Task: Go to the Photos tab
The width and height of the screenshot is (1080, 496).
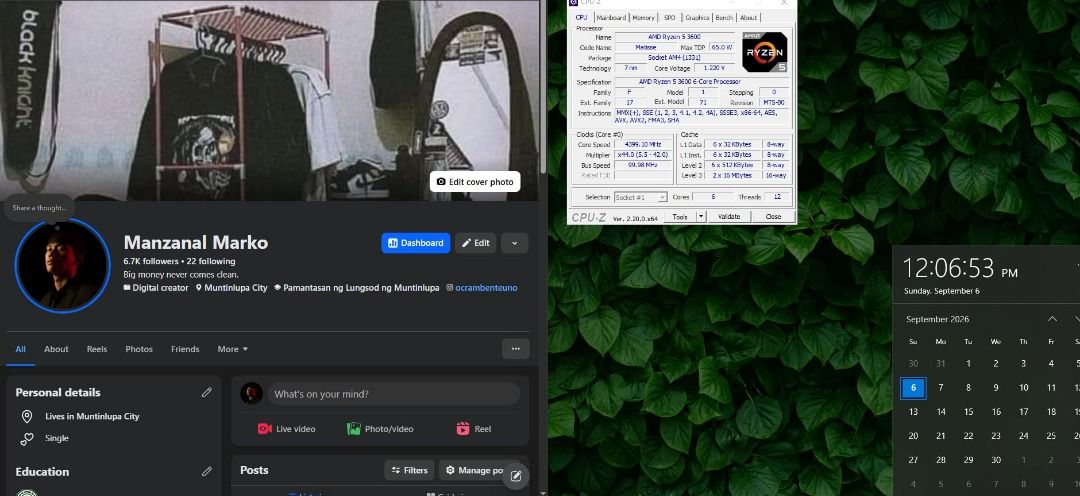Action: [x=139, y=349]
